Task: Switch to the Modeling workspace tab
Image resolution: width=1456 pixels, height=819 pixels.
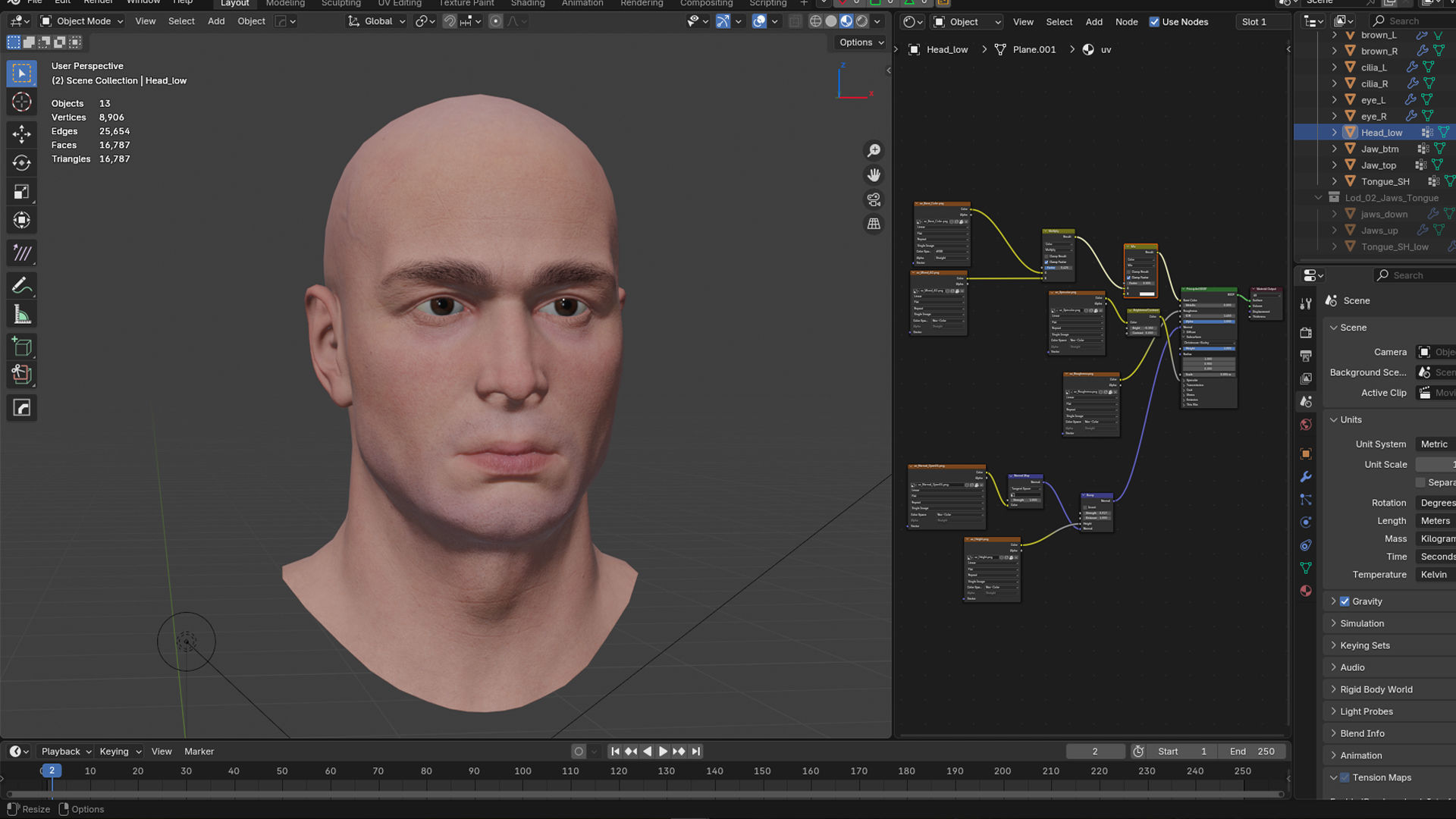Action: pos(285,4)
